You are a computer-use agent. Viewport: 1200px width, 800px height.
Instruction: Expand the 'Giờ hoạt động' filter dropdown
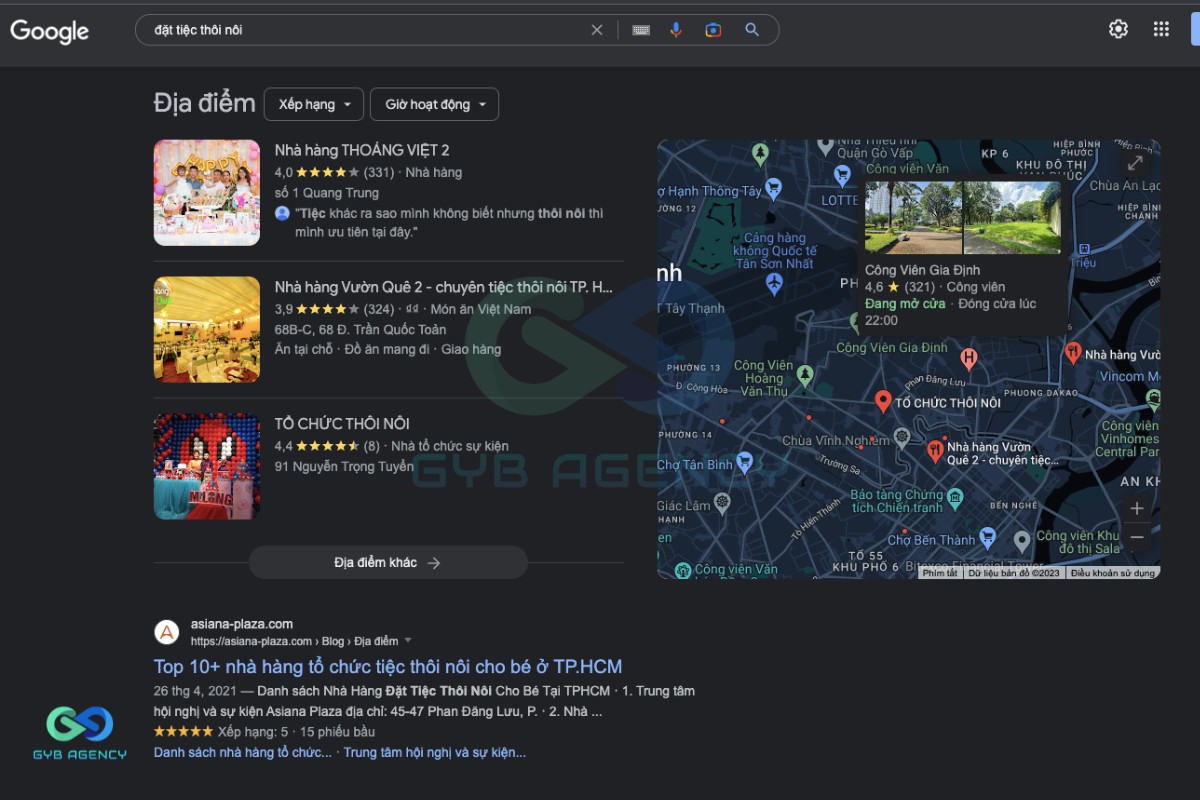pyautogui.click(x=434, y=104)
